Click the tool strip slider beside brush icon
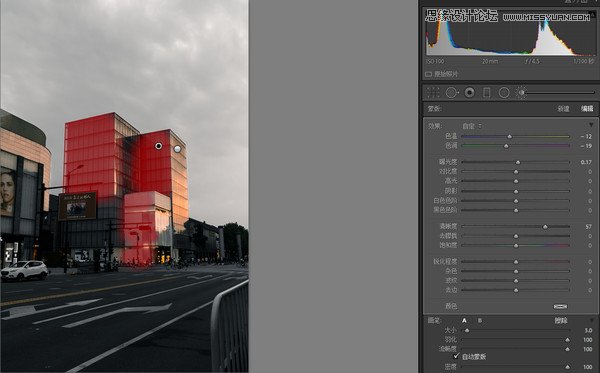 (561, 92)
